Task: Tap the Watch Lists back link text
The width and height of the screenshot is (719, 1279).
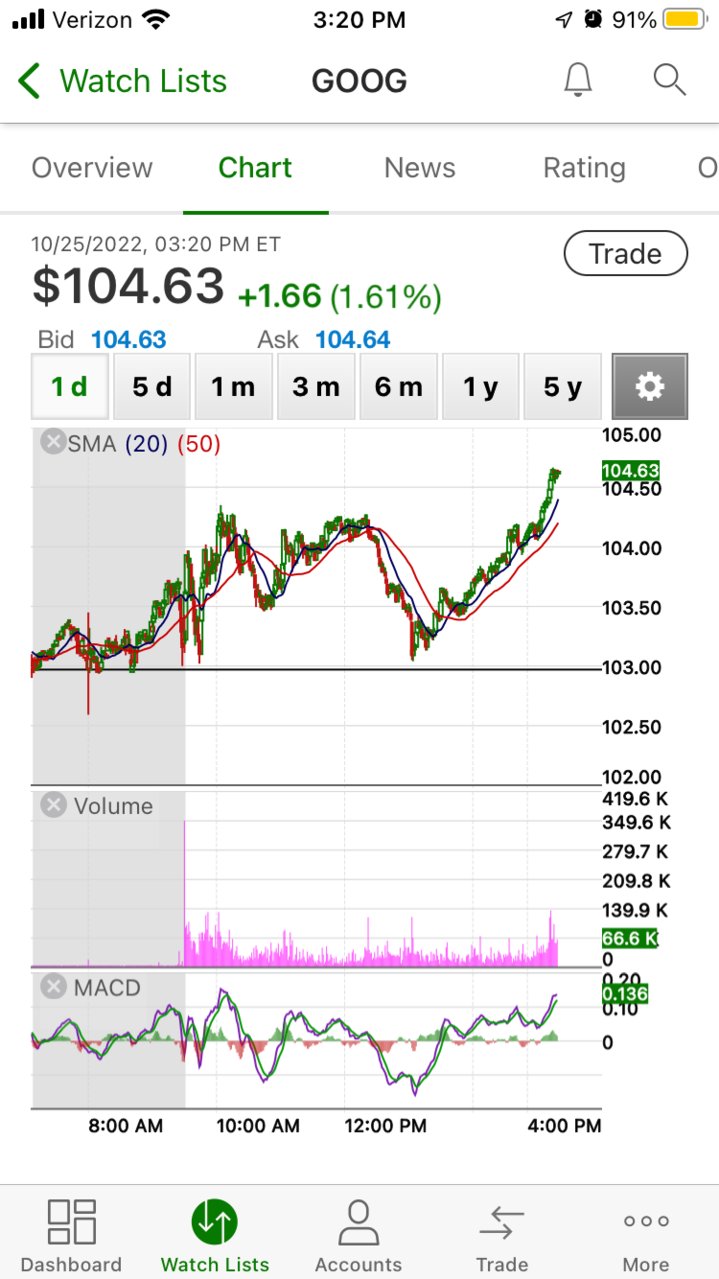Action: point(143,81)
